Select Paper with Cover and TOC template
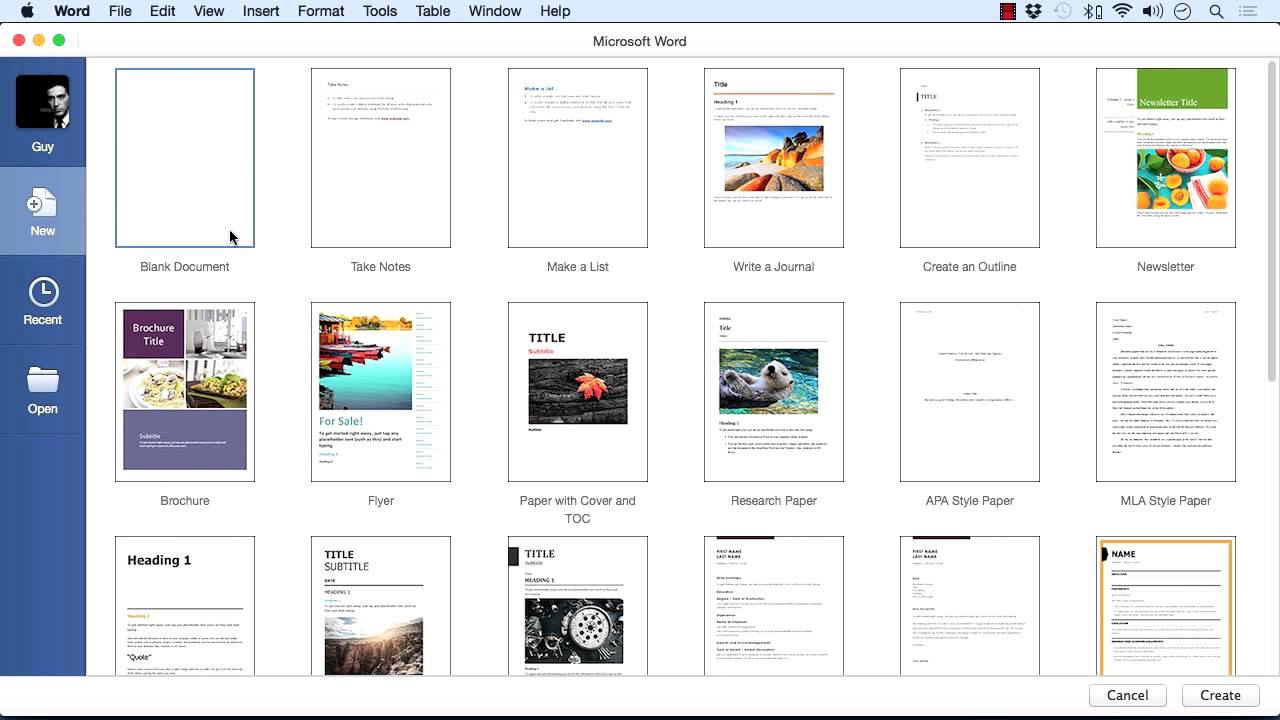The height and width of the screenshot is (720, 1280). coord(577,392)
